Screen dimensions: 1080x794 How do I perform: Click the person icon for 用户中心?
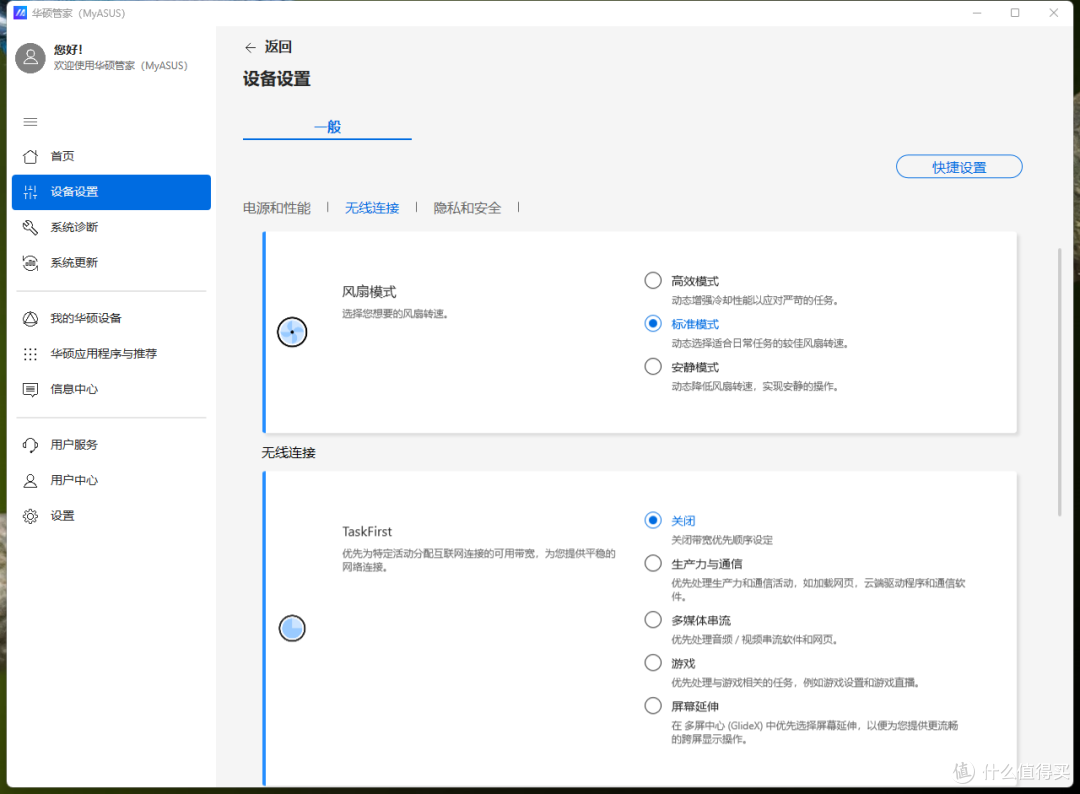click(30, 481)
